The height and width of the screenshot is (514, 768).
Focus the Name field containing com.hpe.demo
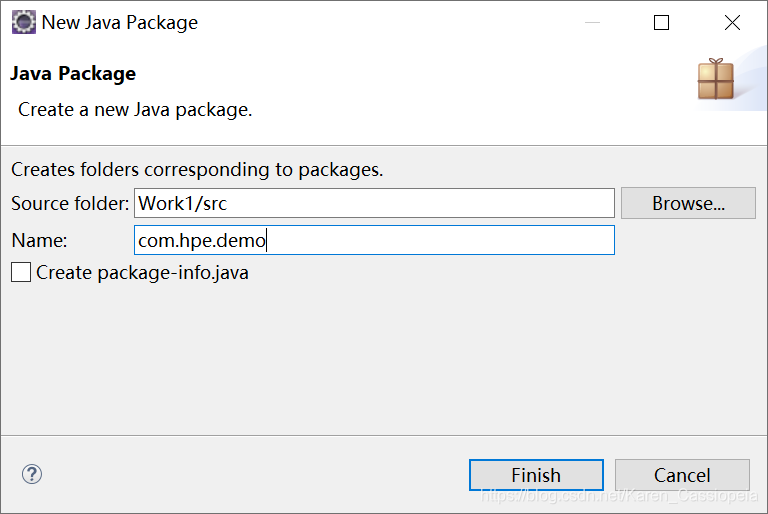pyautogui.click(x=373, y=240)
